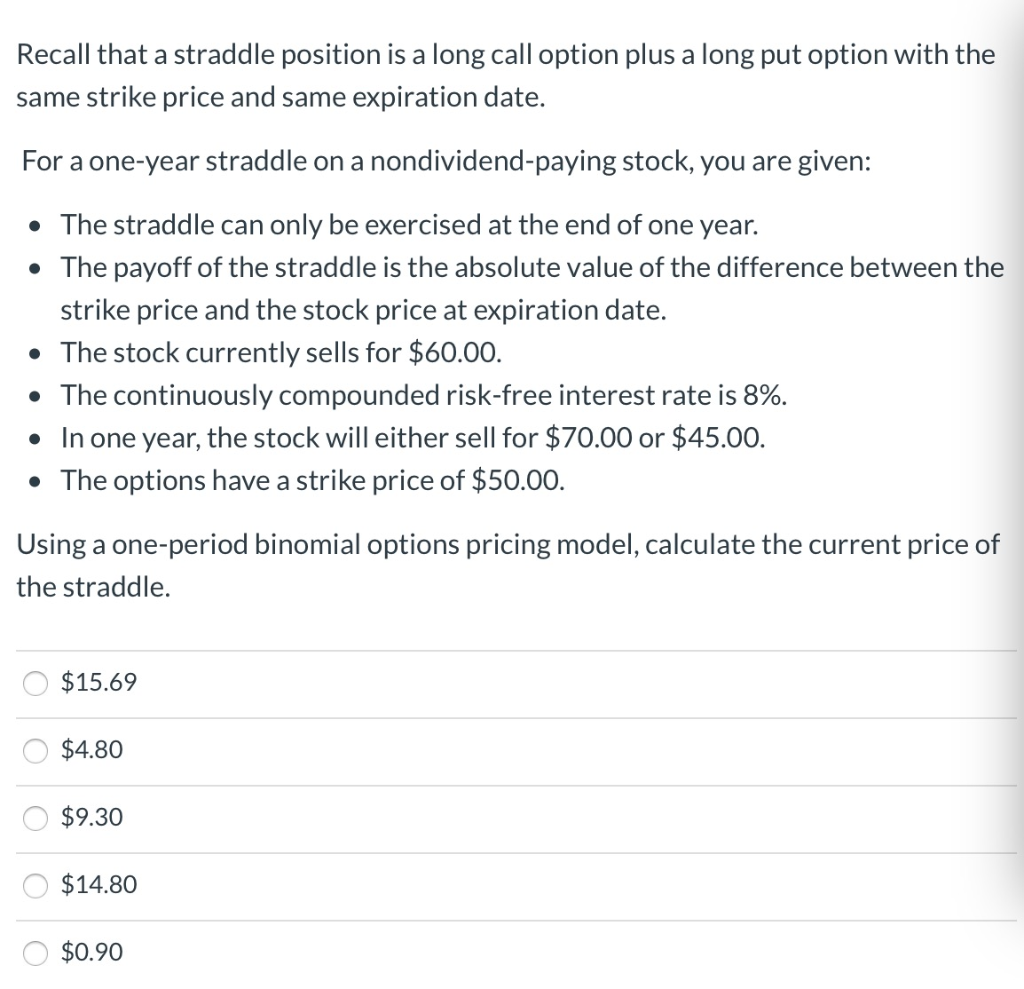Click the radio circle next to $9.30
This screenshot has width=1024, height=989.
click(x=35, y=817)
